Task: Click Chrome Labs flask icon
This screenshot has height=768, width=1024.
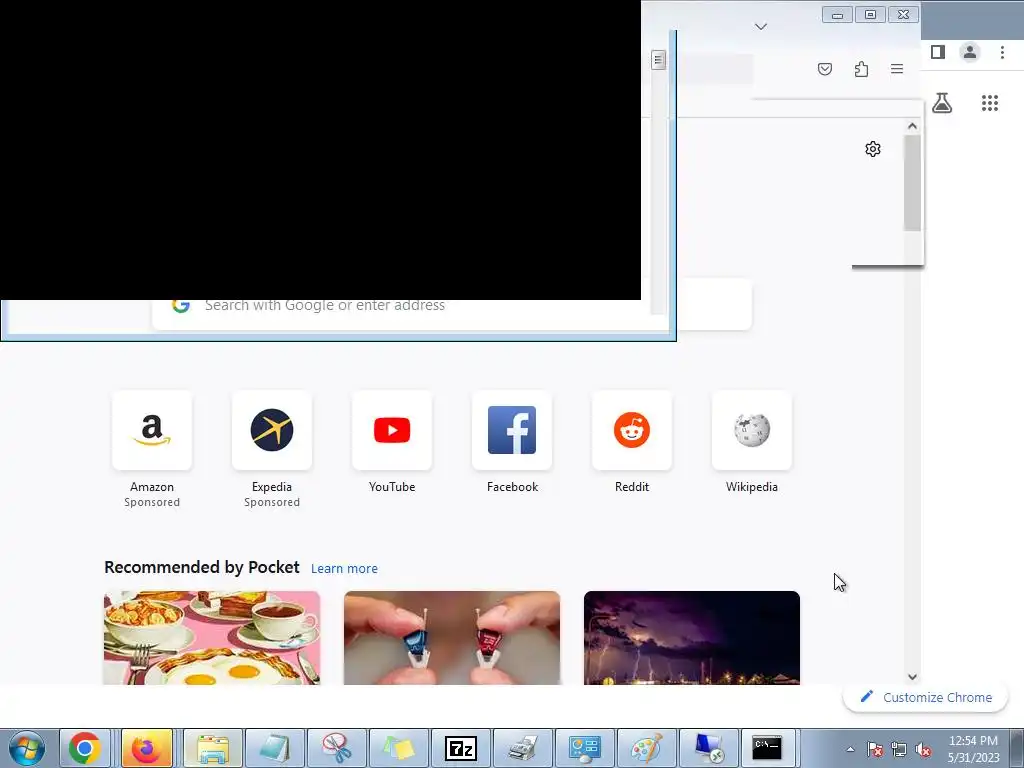Action: (x=942, y=103)
